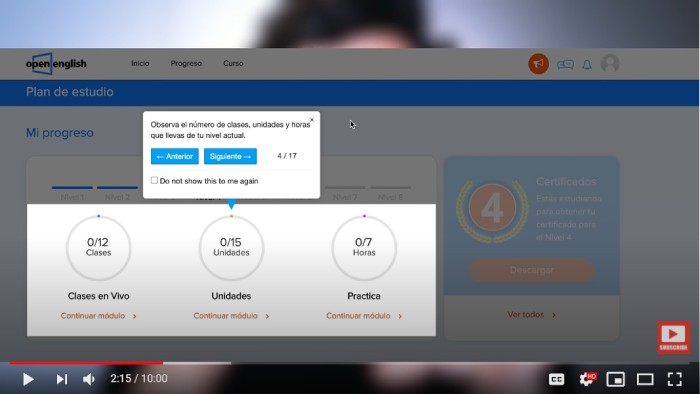This screenshot has height=394, width=700.
Task: Click the 'Certificados' heading
Action: point(566,182)
